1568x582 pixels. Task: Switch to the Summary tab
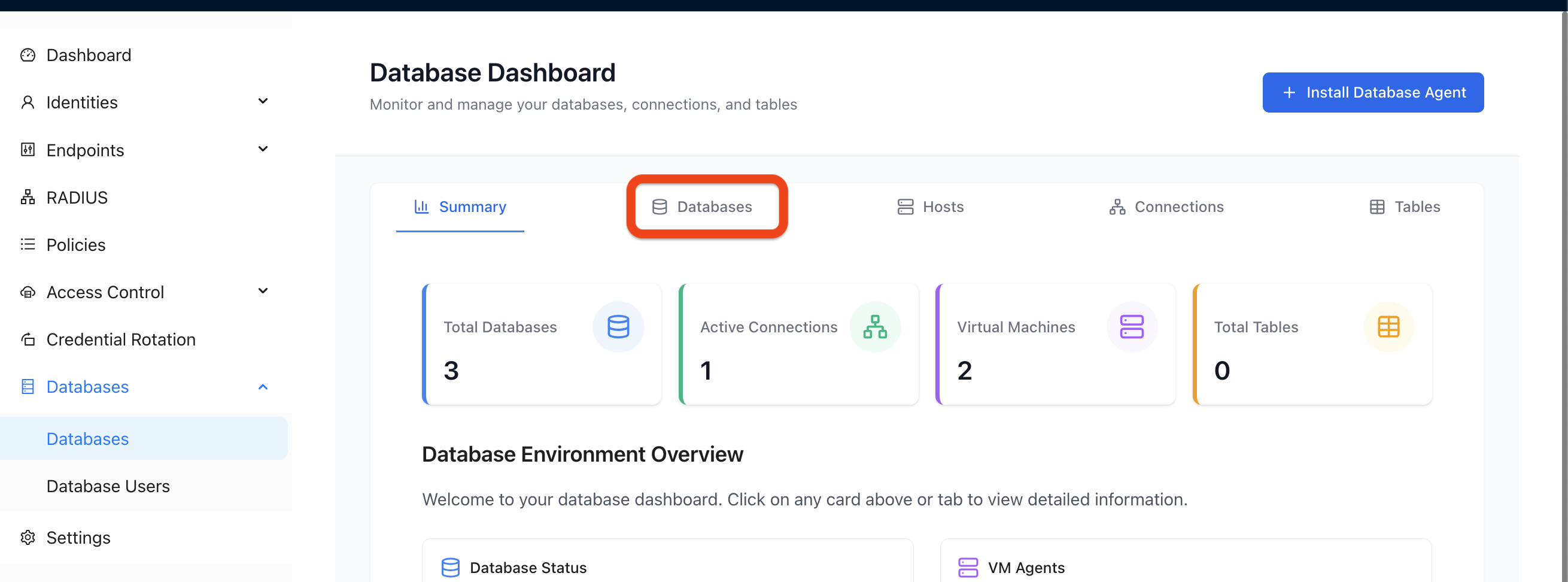point(460,207)
